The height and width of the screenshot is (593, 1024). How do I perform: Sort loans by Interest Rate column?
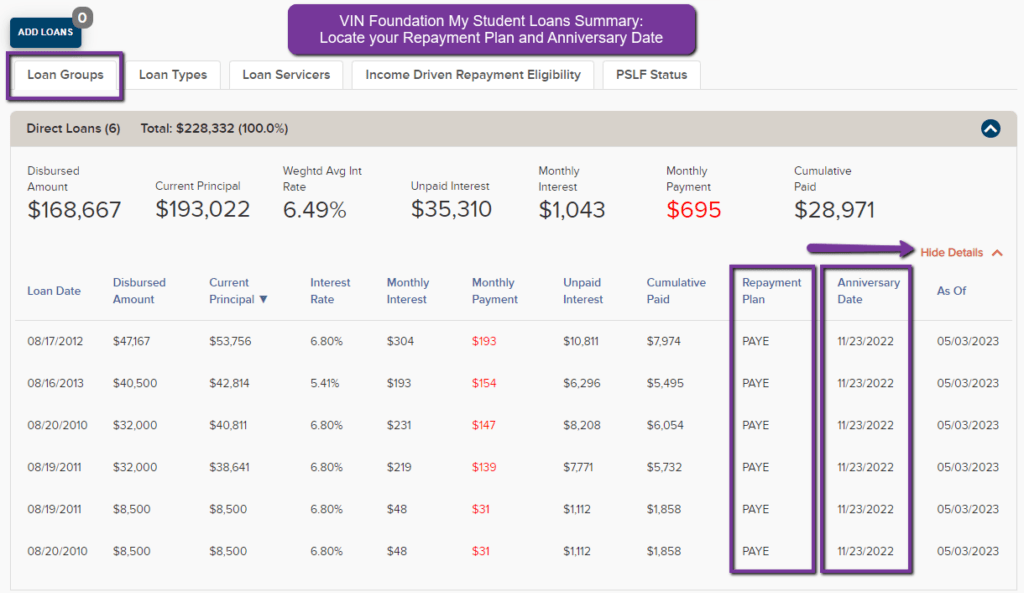(x=330, y=291)
